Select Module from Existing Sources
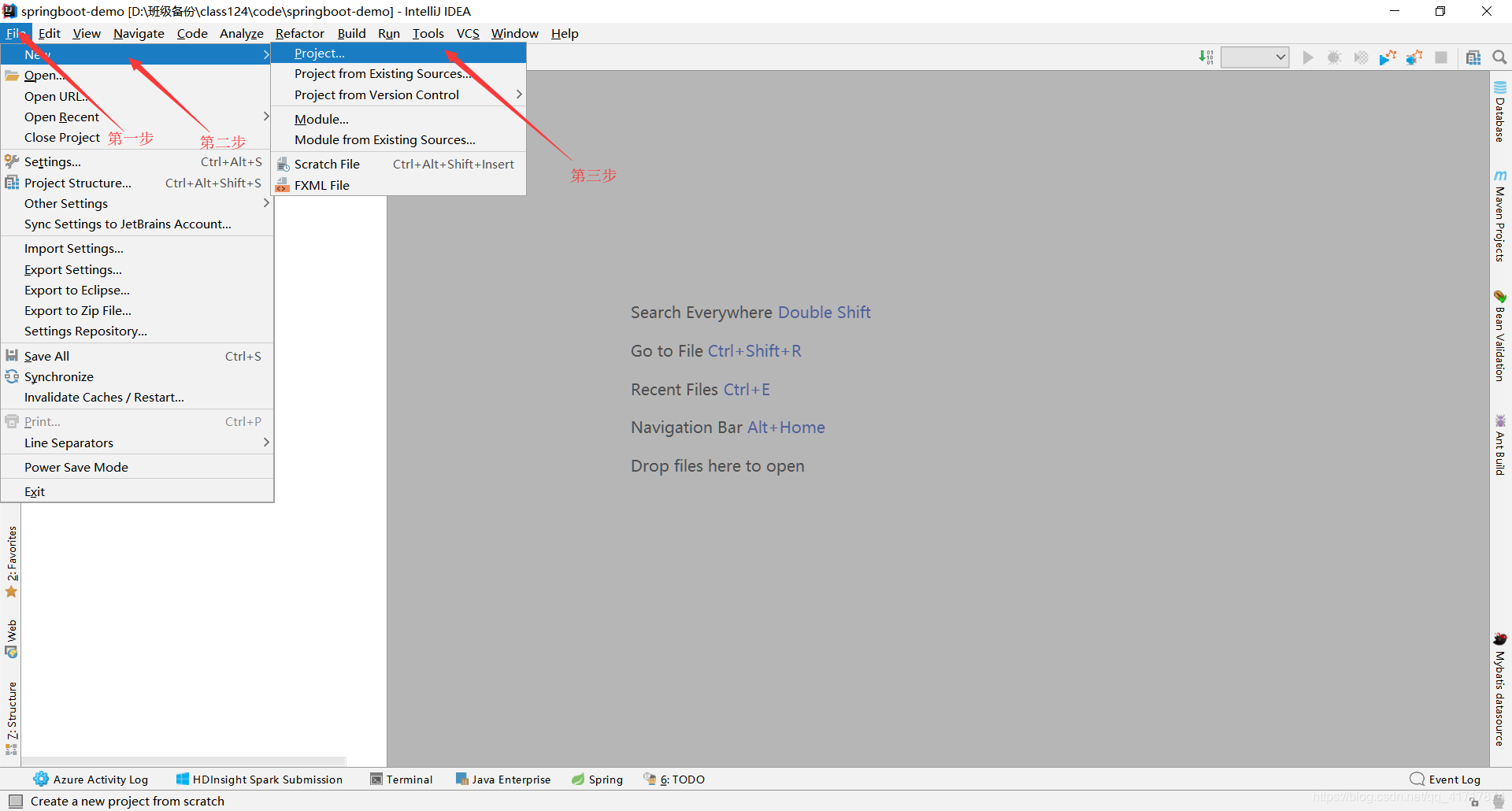Viewport: 1512px width, 811px height. coord(398,139)
